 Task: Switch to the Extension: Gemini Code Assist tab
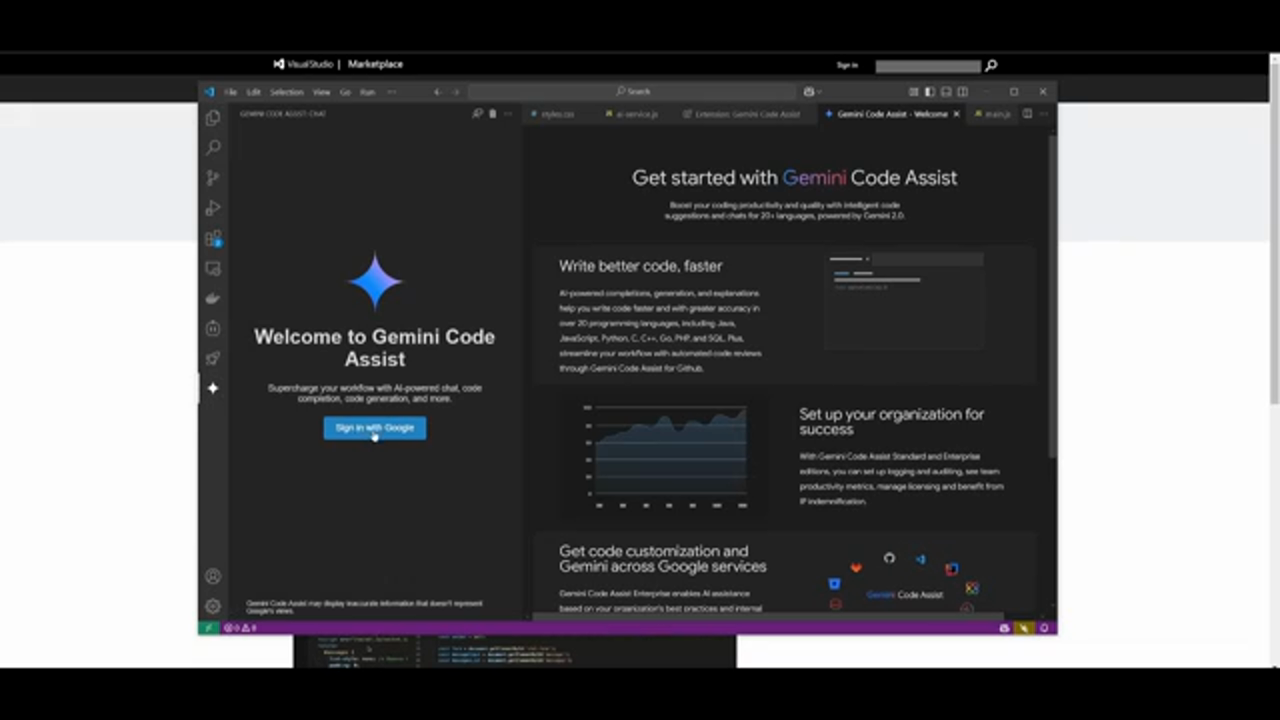(x=745, y=114)
